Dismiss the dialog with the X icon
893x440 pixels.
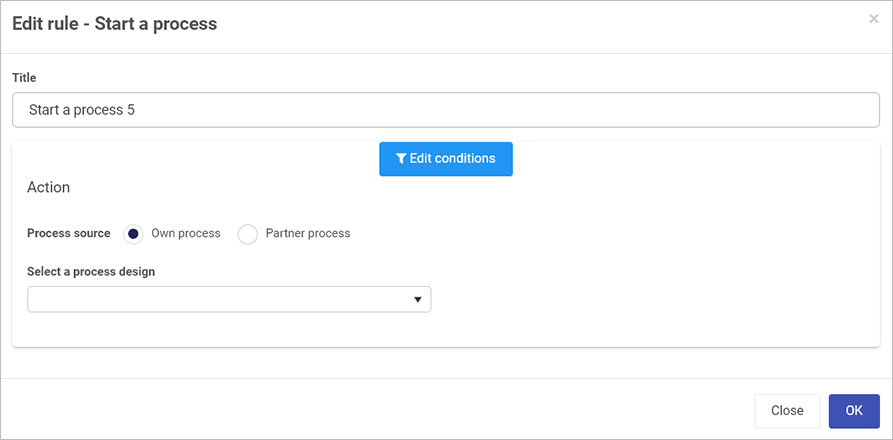point(874,19)
